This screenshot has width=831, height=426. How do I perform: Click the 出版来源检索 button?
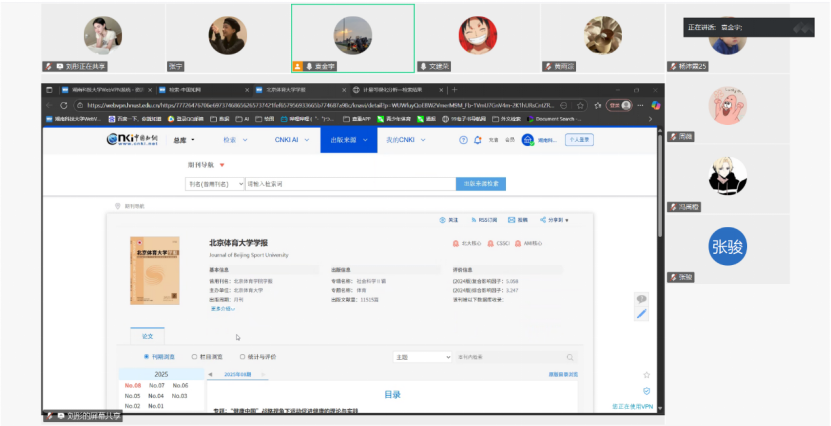(482, 184)
